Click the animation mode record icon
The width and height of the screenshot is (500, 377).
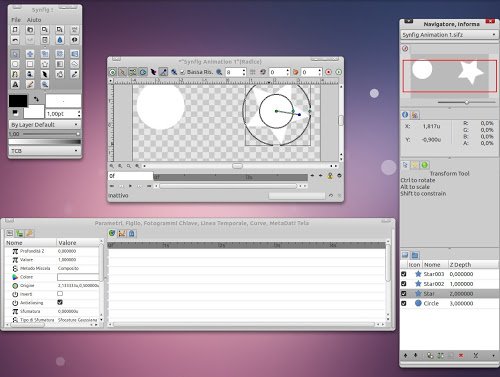(x=328, y=72)
